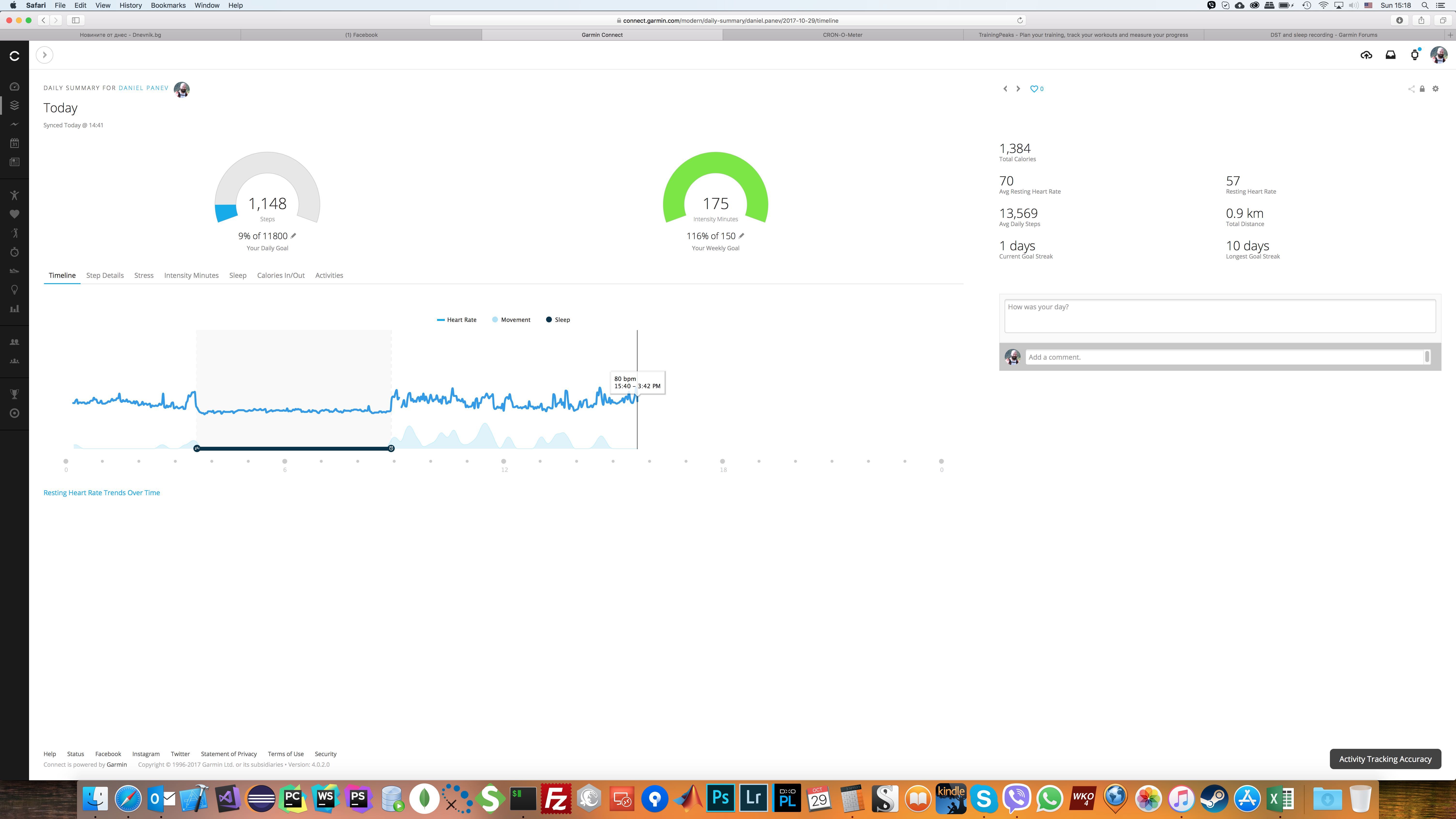This screenshot has width=1456, height=819.
Task: Click the 'How was your day?' text area
Action: [x=1220, y=316]
